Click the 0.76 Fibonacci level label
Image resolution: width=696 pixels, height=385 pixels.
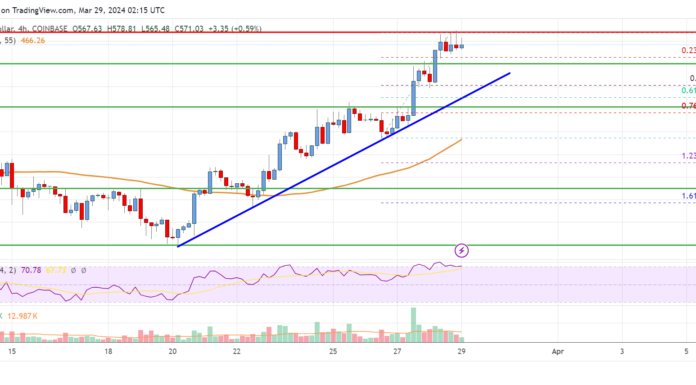pos(688,106)
